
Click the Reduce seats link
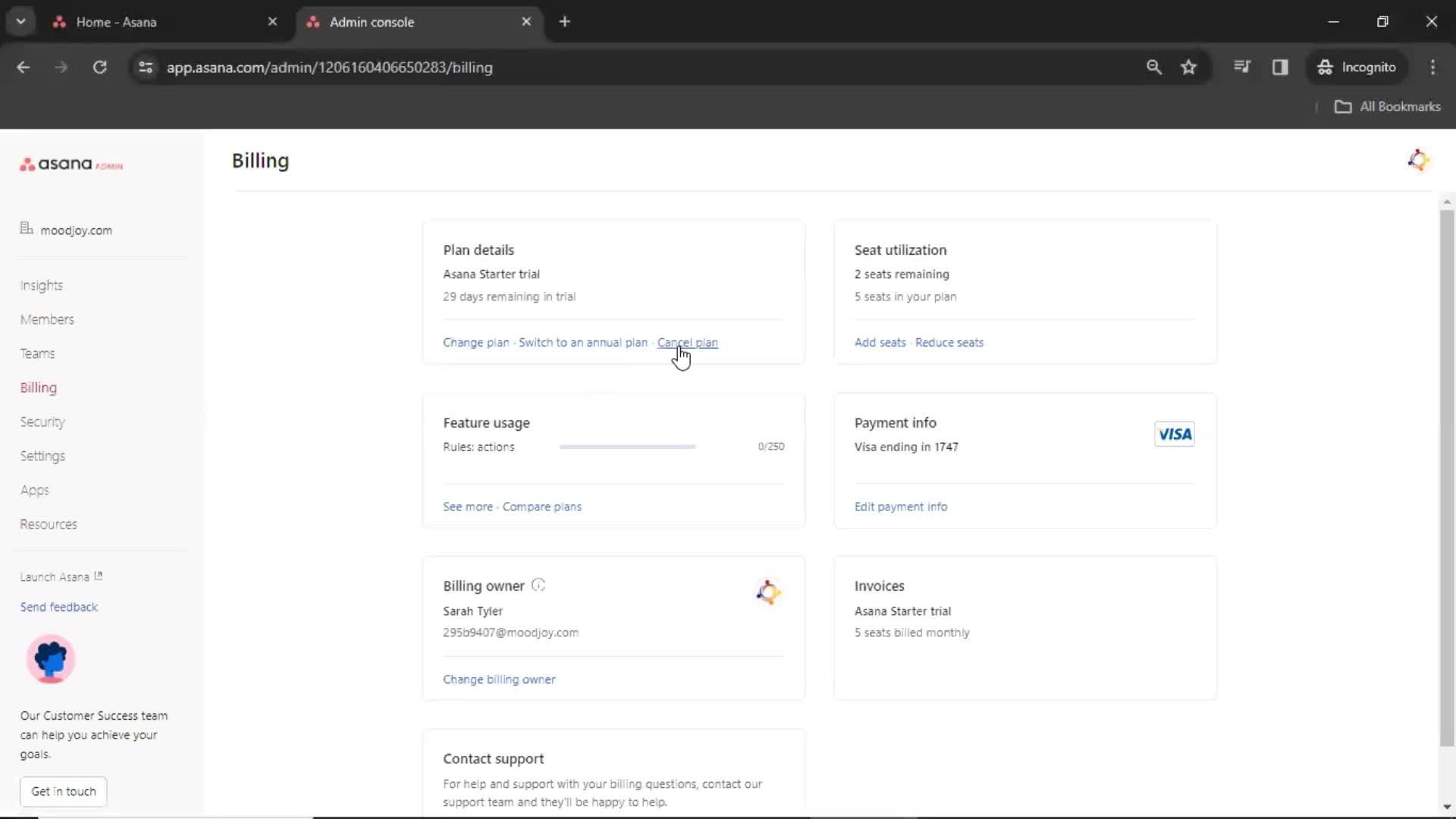pyautogui.click(x=949, y=342)
